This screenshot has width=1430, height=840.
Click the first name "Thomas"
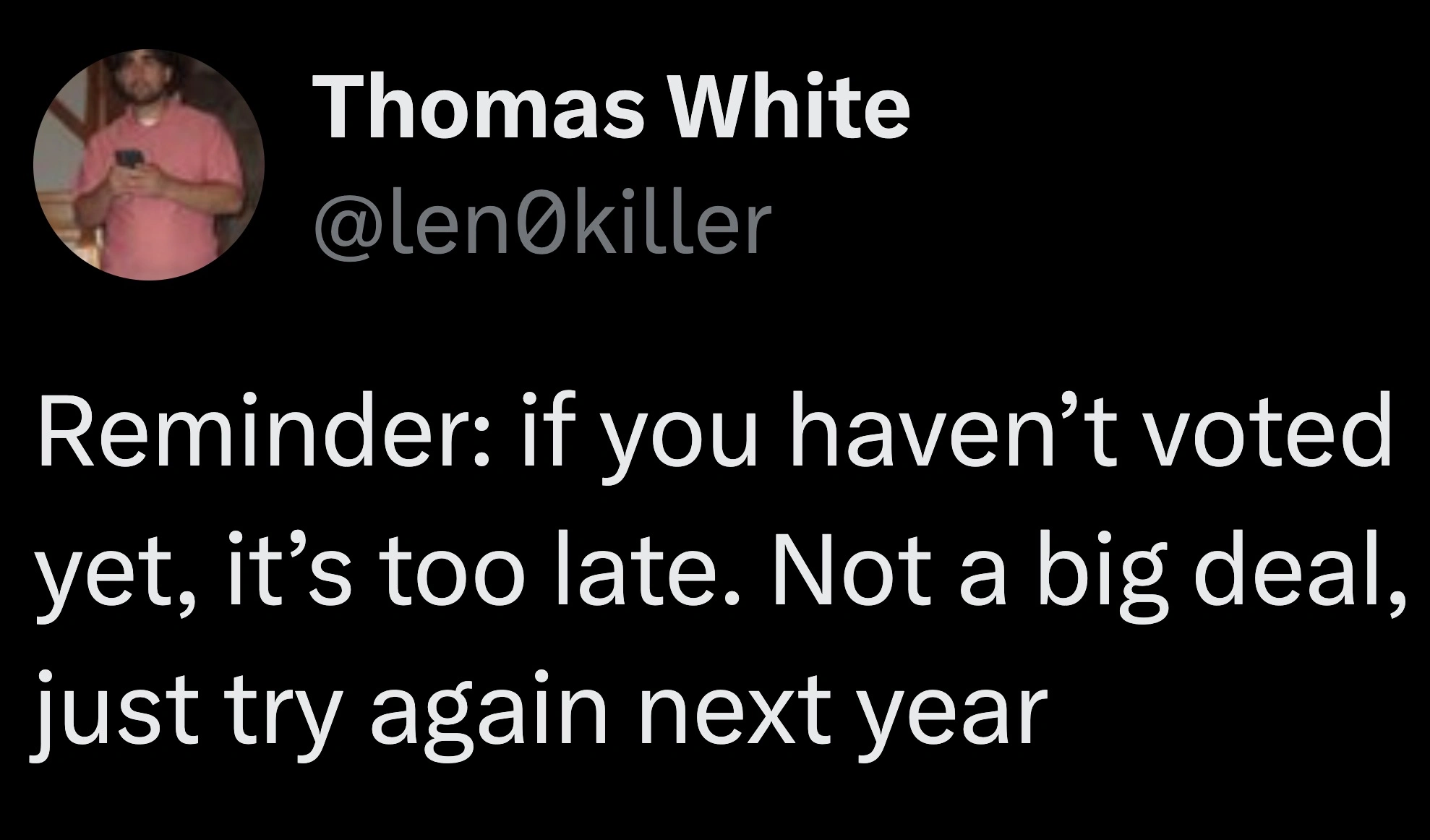[x=477, y=107]
